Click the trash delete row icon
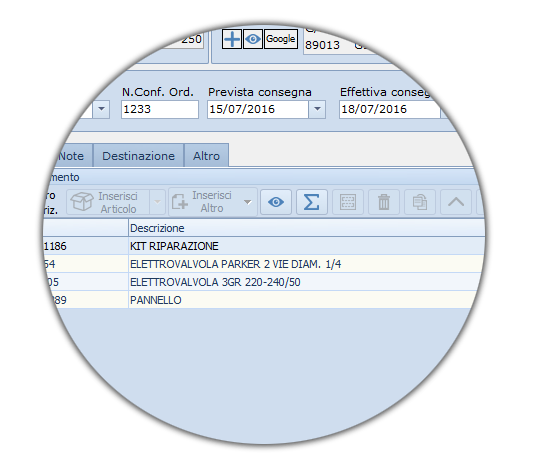This screenshot has height=475, width=541. tap(384, 202)
